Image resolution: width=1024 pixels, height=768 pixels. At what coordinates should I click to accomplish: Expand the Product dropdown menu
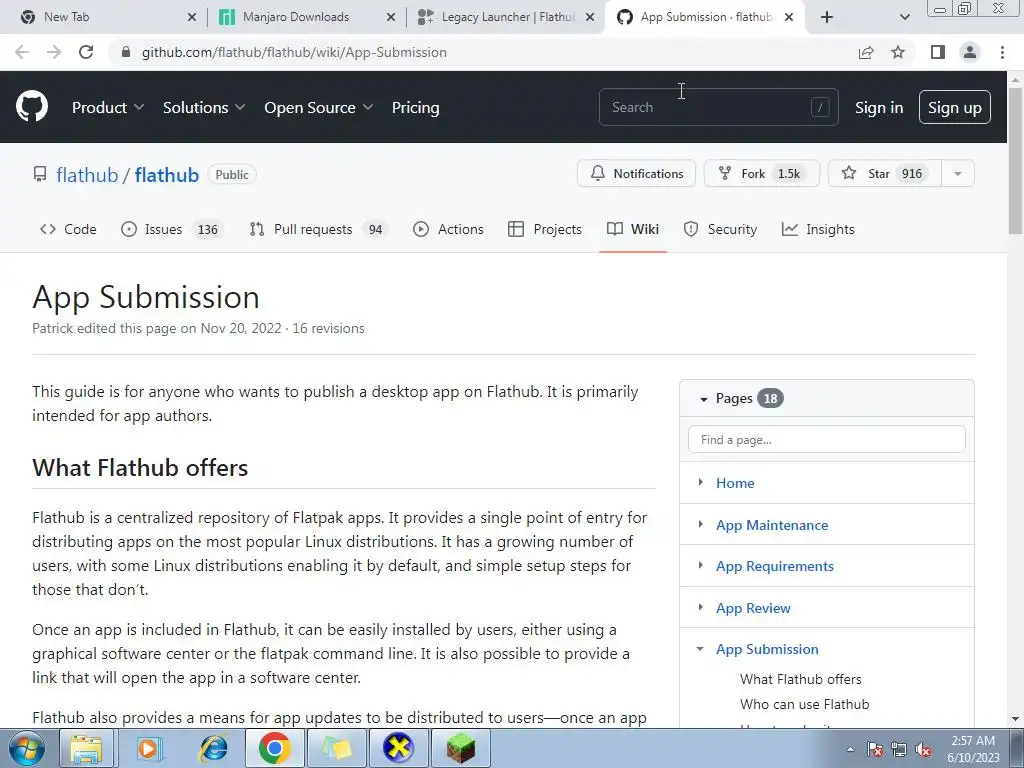point(108,108)
